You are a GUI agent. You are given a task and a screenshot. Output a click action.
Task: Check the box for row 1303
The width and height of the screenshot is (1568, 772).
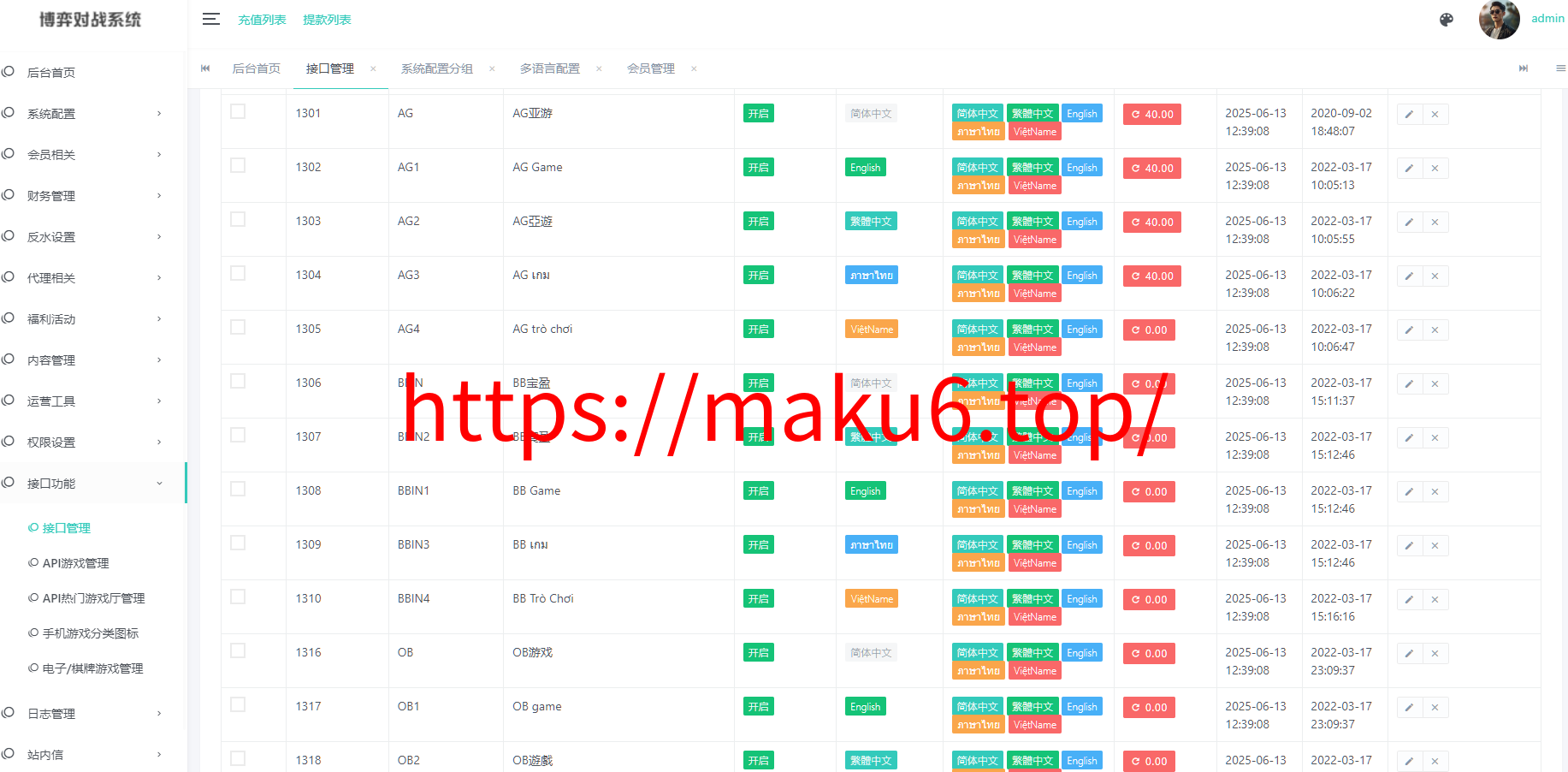point(238,219)
